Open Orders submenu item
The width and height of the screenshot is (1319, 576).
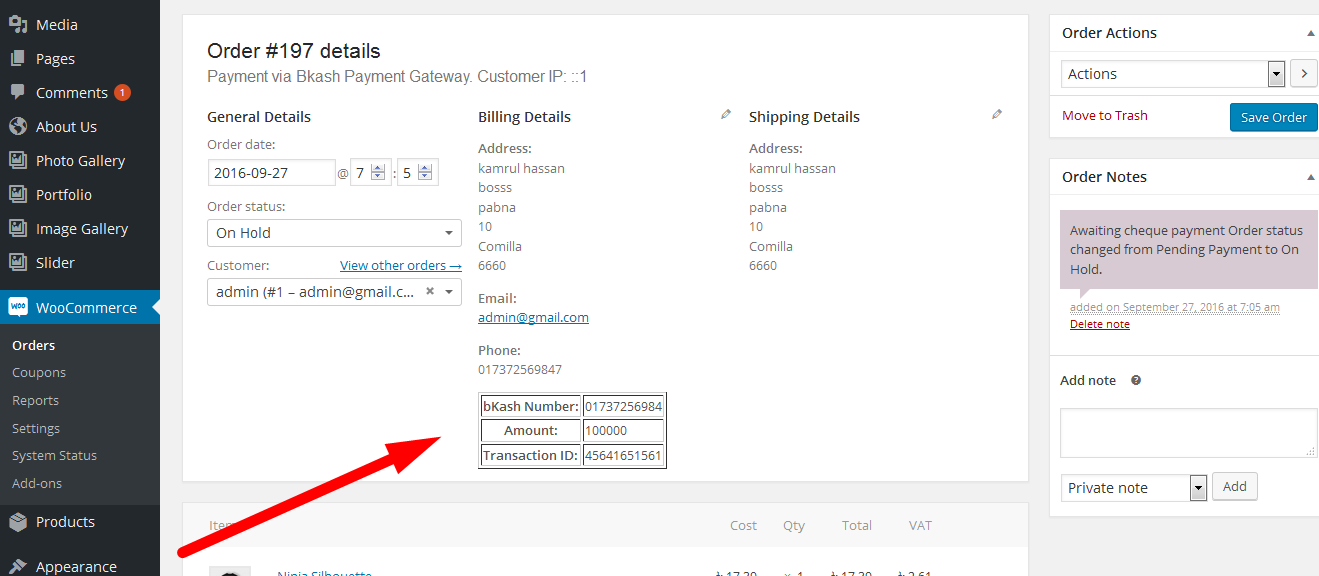tap(33, 345)
